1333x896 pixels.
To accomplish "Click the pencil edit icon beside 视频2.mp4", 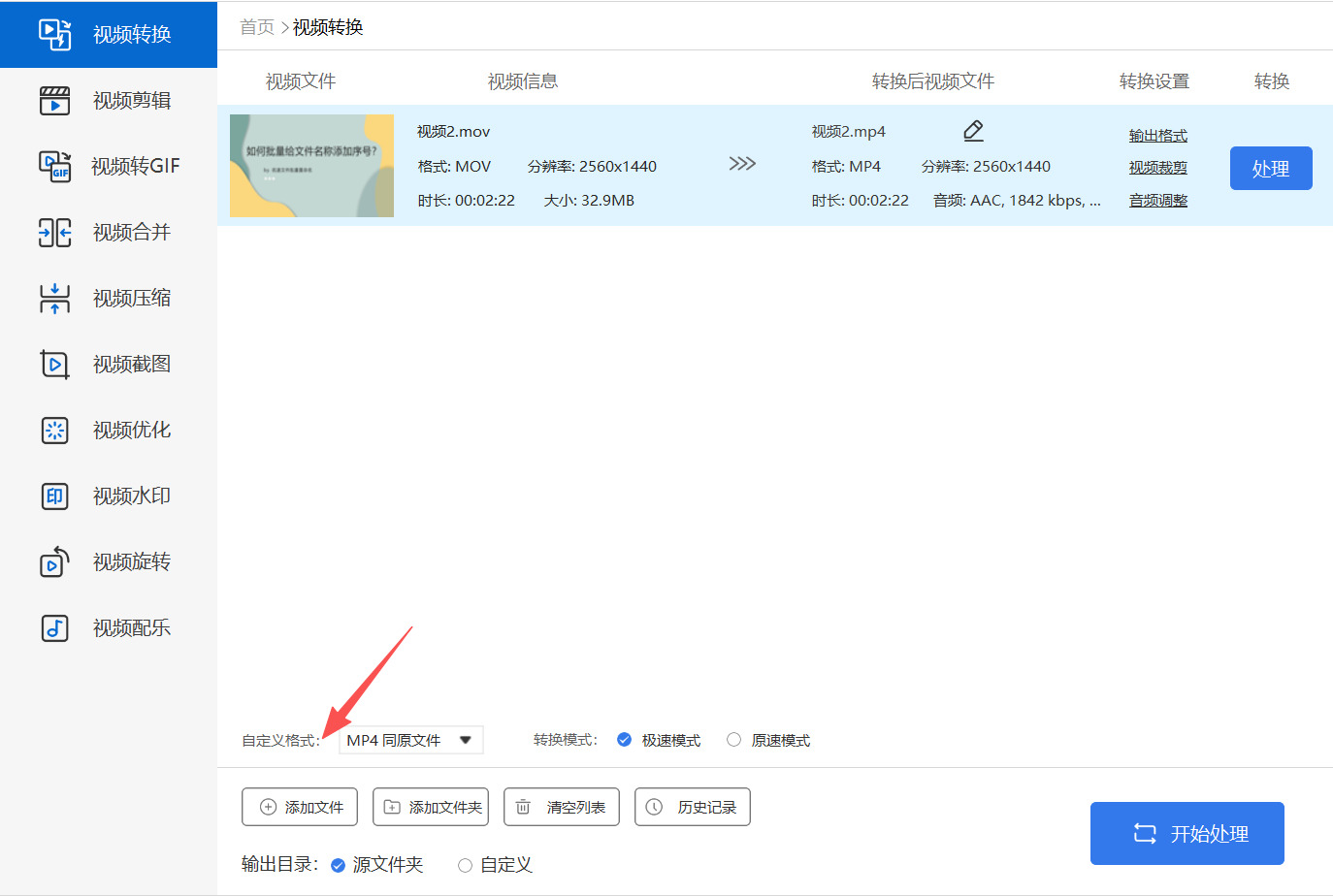I will point(974,131).
